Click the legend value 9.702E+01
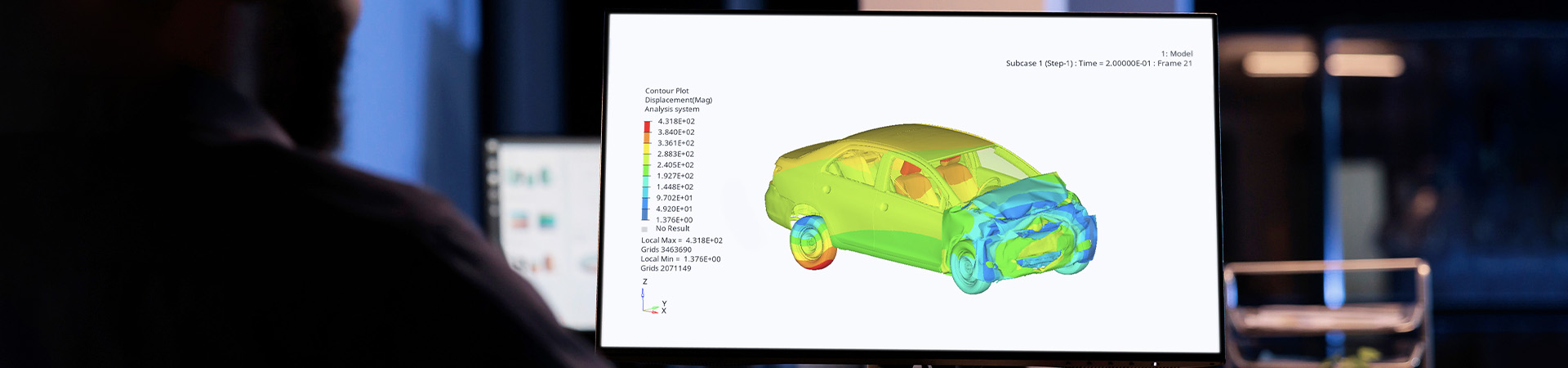Image resolution: width=1568 pixels, height=368 pixels. pos(675,198)
